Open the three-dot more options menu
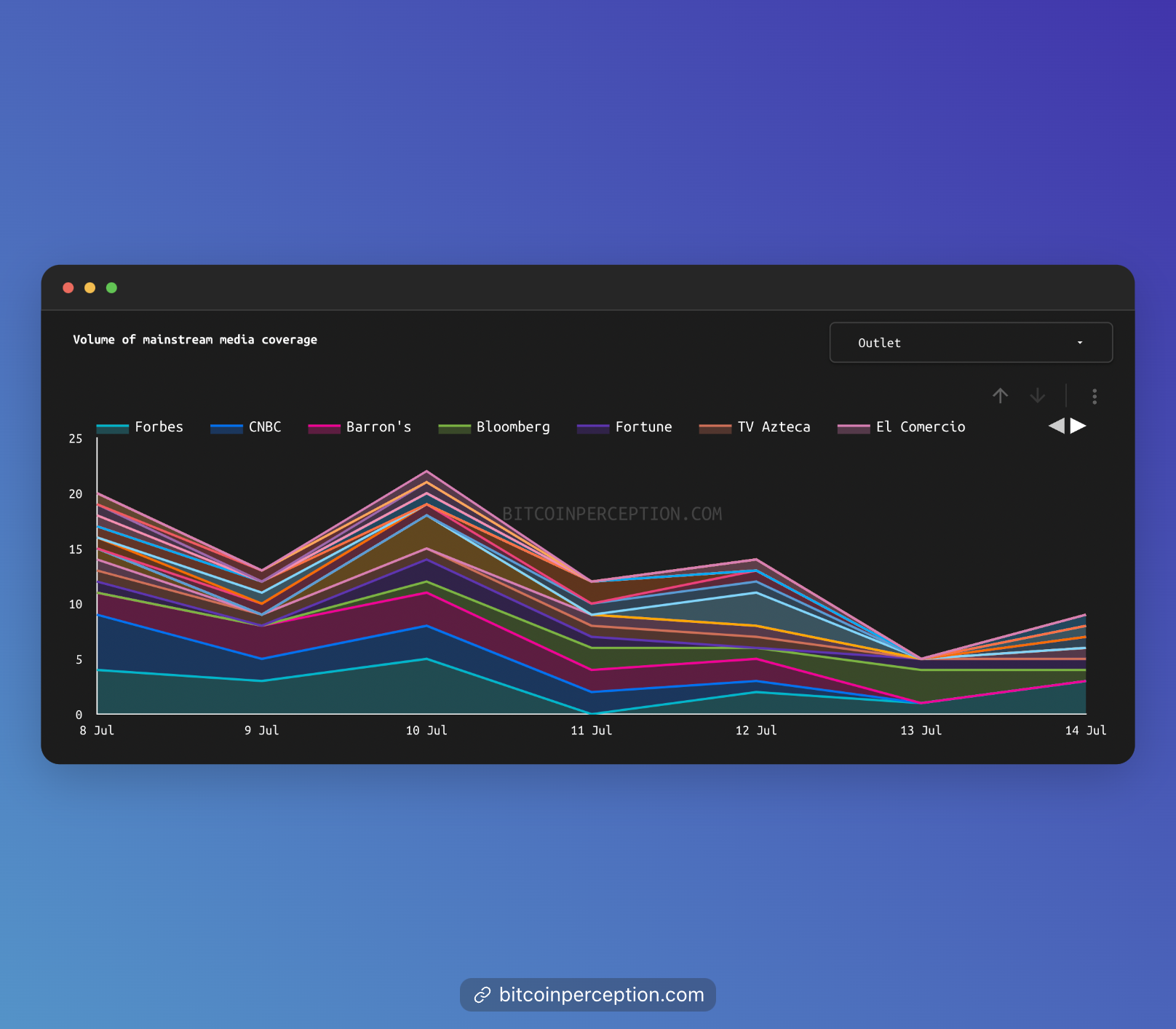1176x1029 pixels. (x=1094, y=396)
